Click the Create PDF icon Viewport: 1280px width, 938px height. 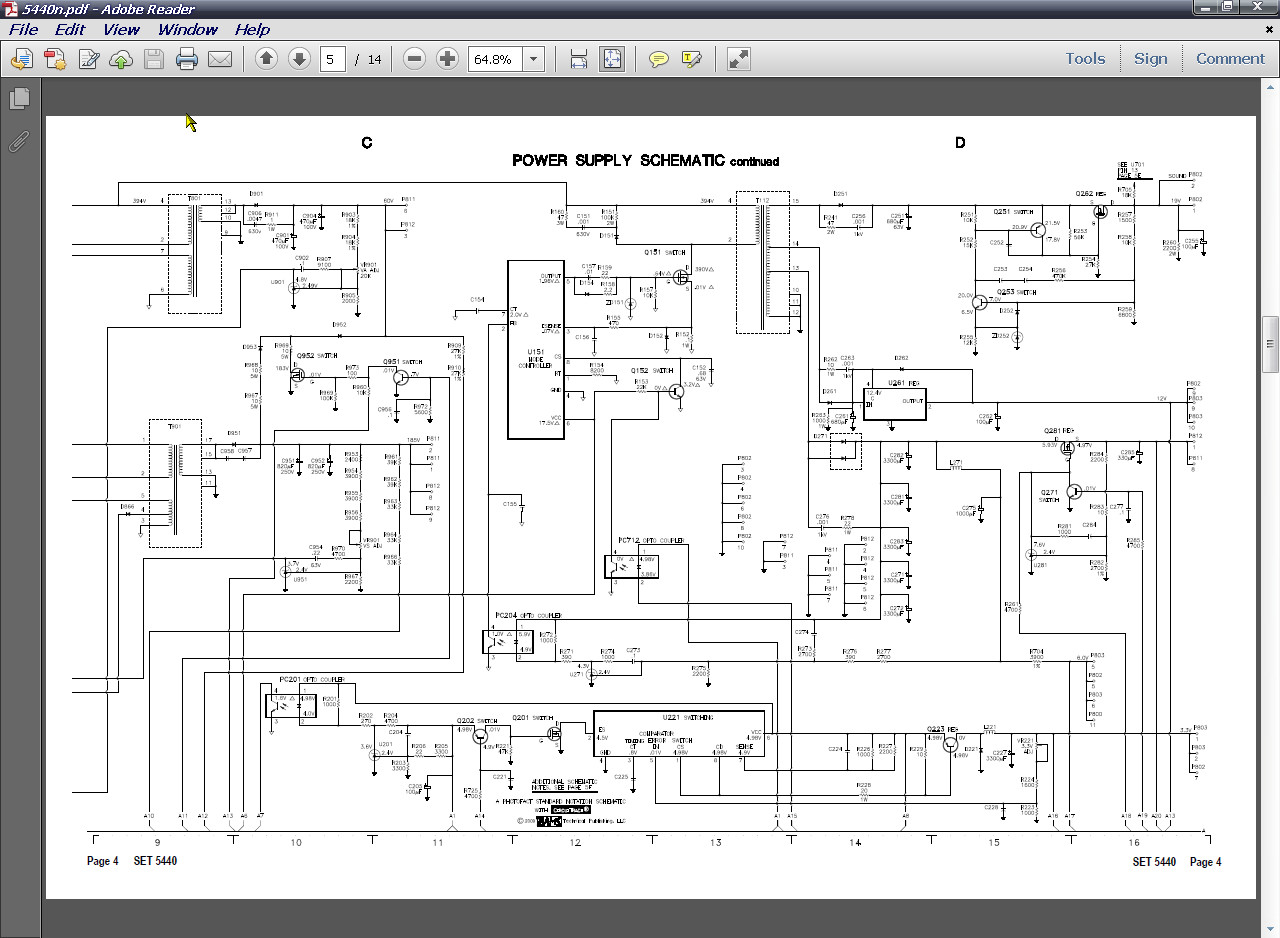coord(54,59)
